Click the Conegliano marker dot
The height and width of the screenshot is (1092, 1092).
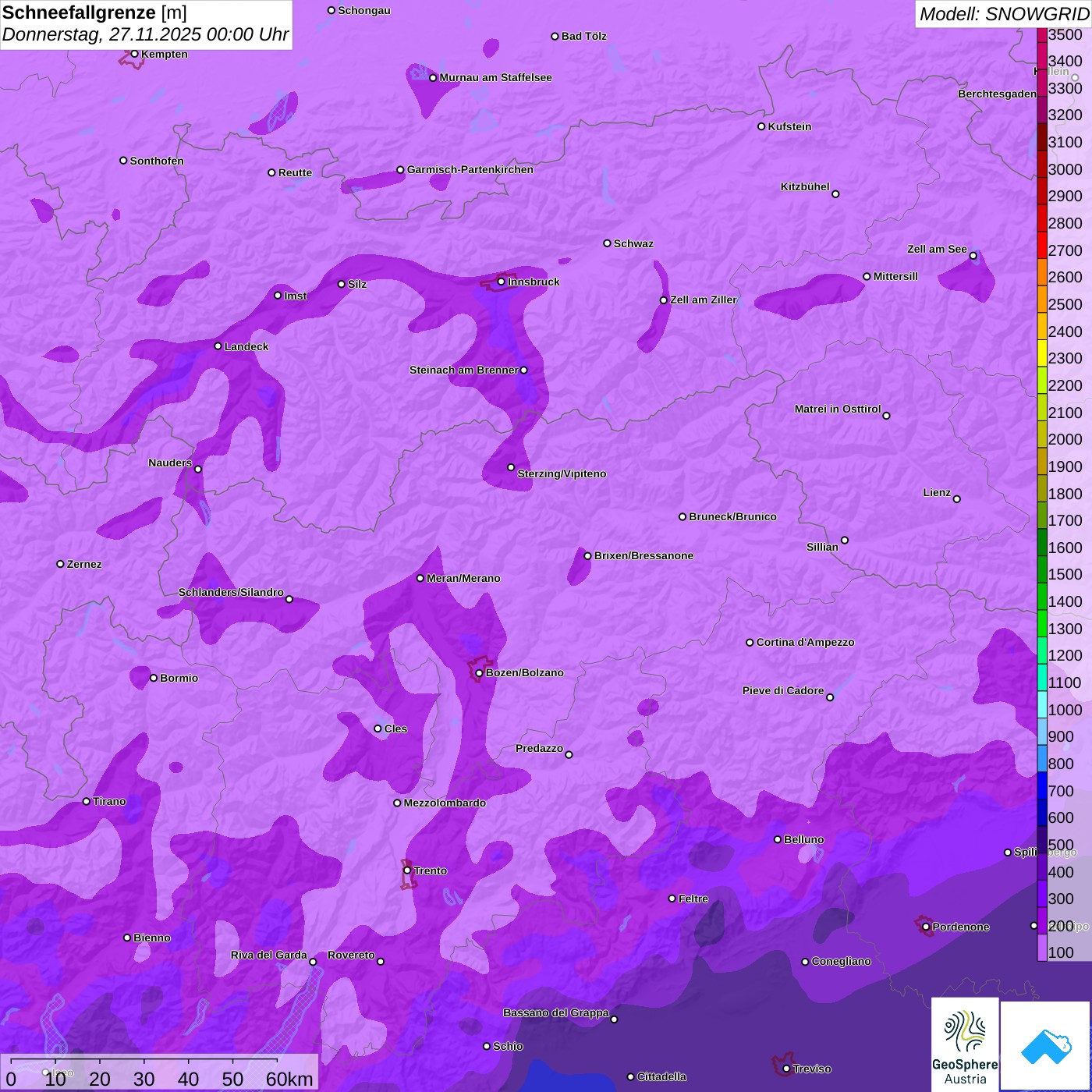(x=805, y=962)
